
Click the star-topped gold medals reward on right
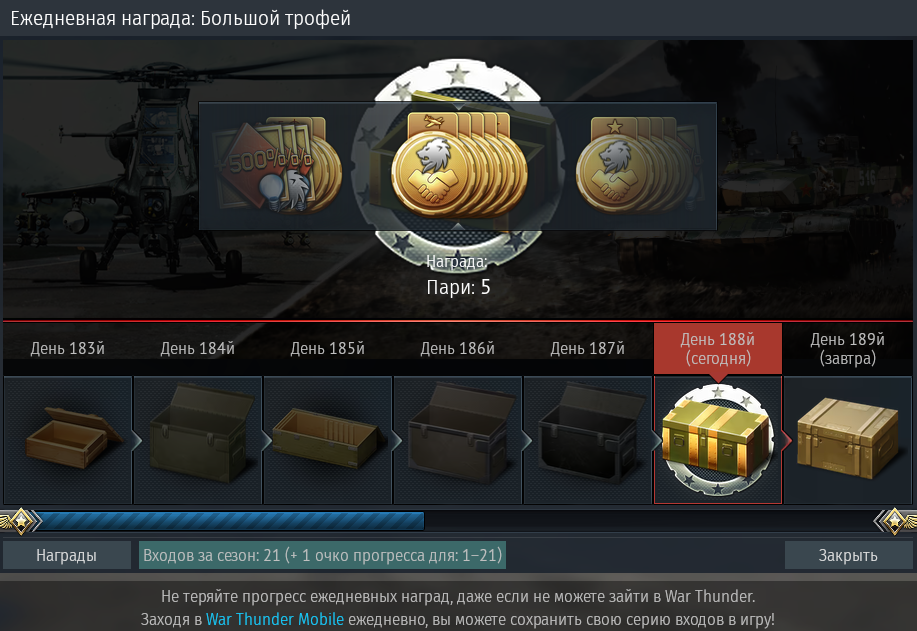[x=637, y=164]
